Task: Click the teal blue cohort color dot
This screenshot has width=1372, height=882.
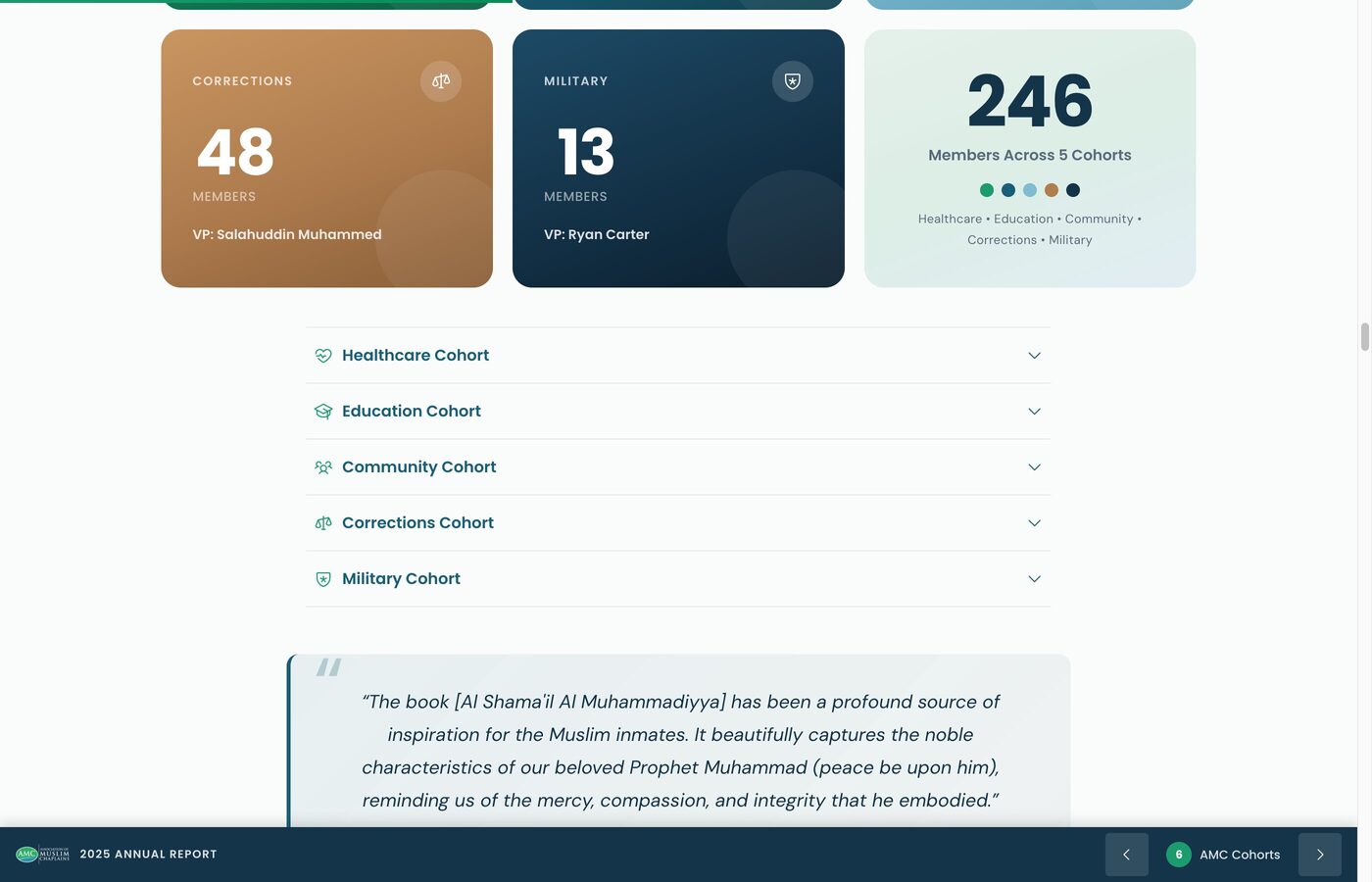Action: pos(1008,190)
